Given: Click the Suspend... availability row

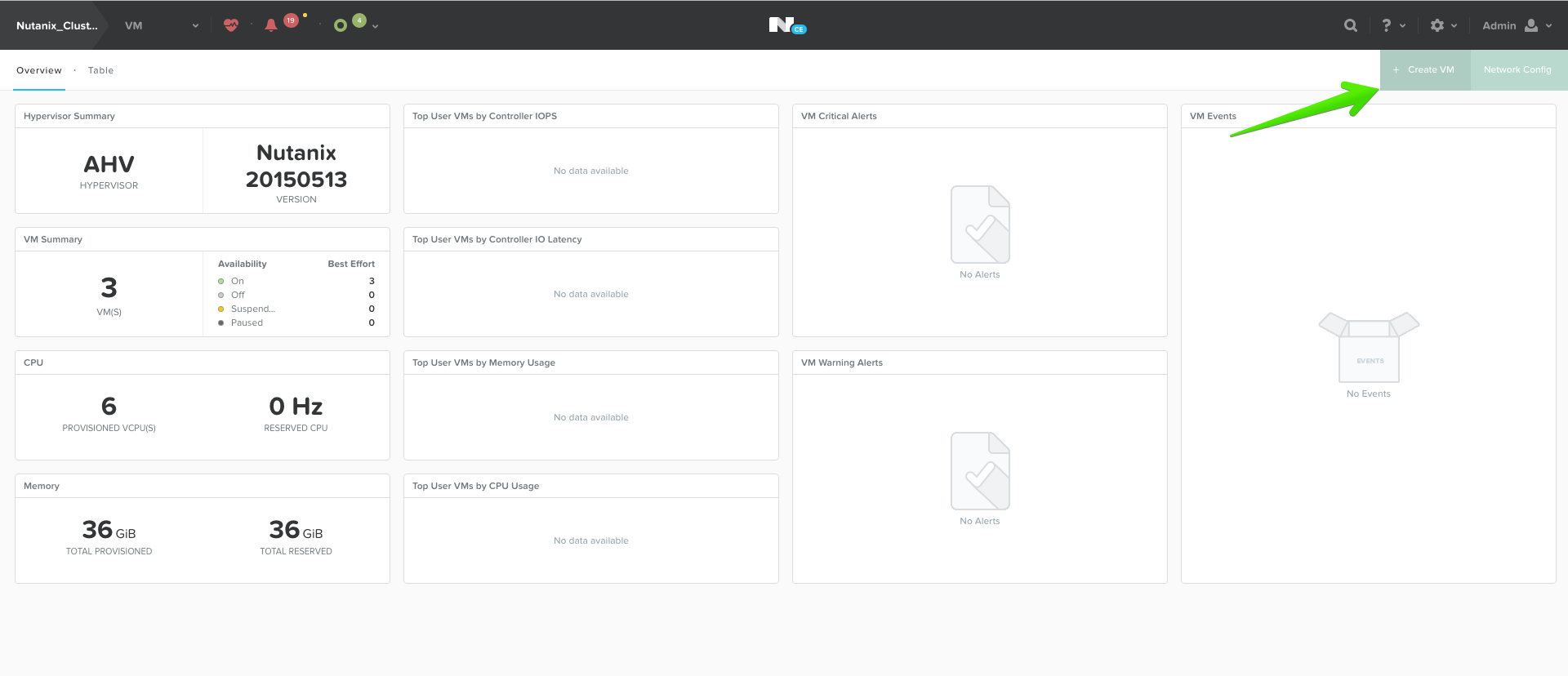Looking at the screenshot, I should point(296,309).
